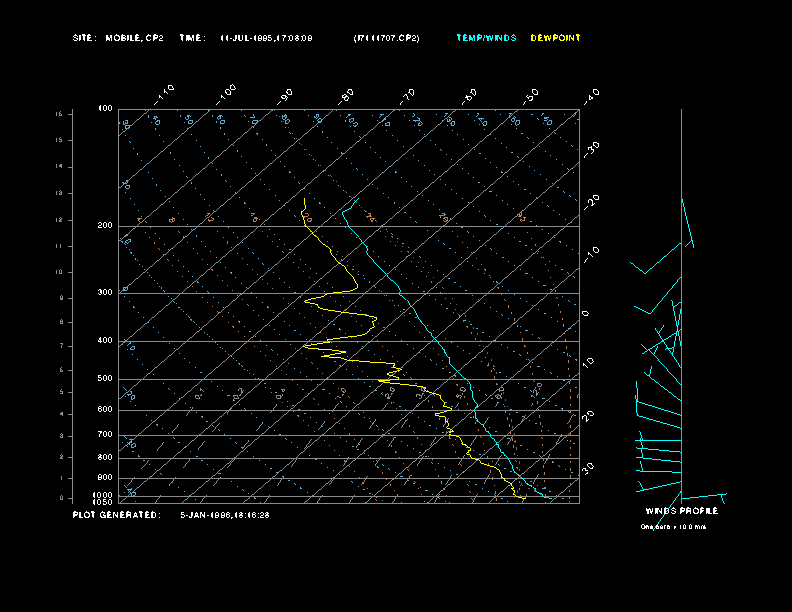792x612 pixels.
Task: Click the -10 temperature label on right edge
Action: (591, 255)
